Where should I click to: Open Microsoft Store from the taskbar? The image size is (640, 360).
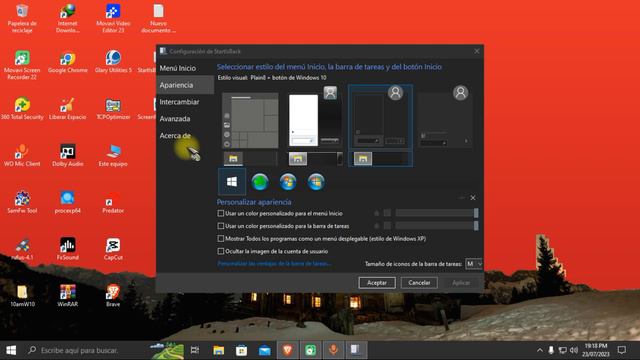click(x=242, y=350)
